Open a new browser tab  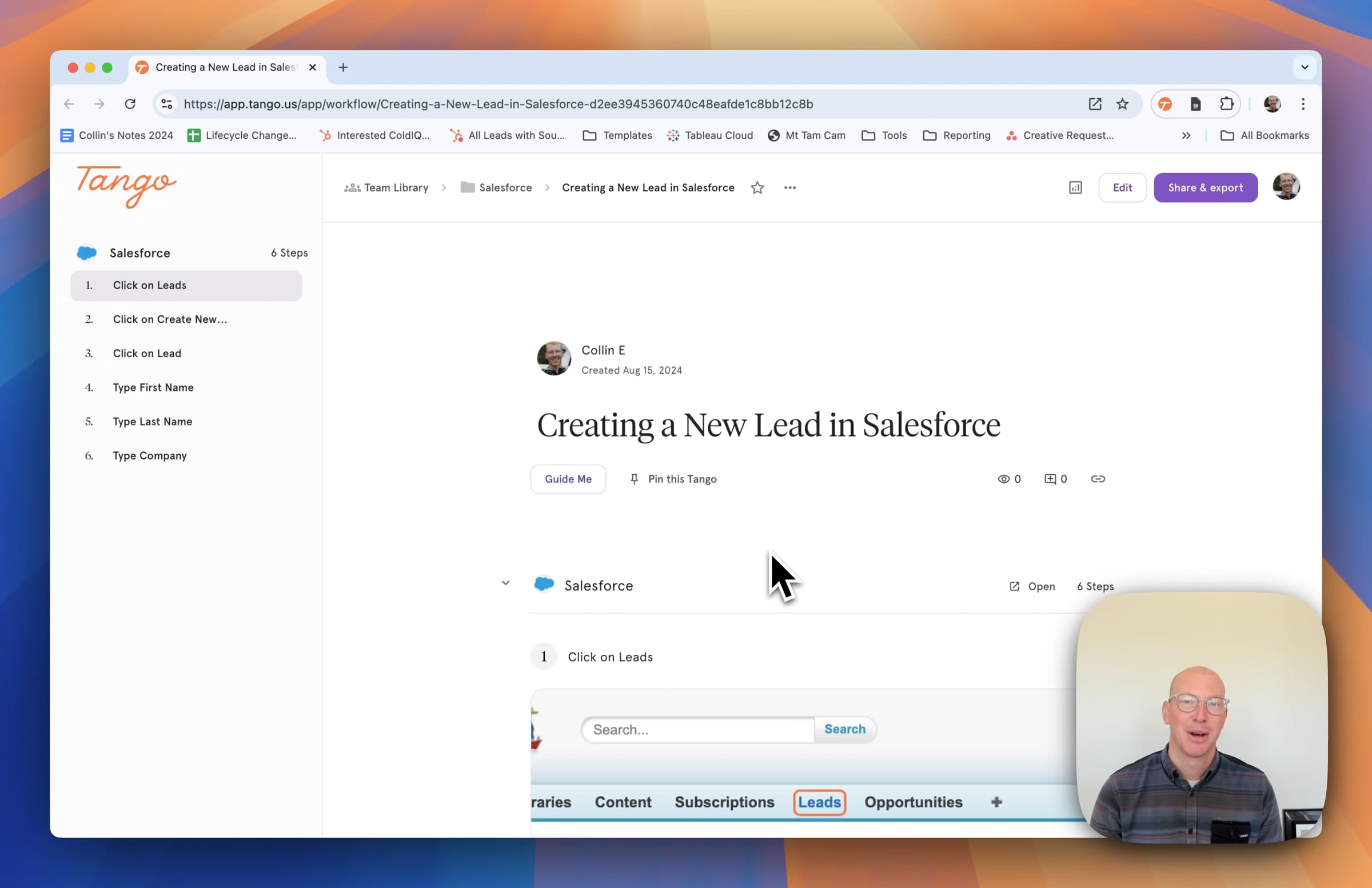pos(343,67)
